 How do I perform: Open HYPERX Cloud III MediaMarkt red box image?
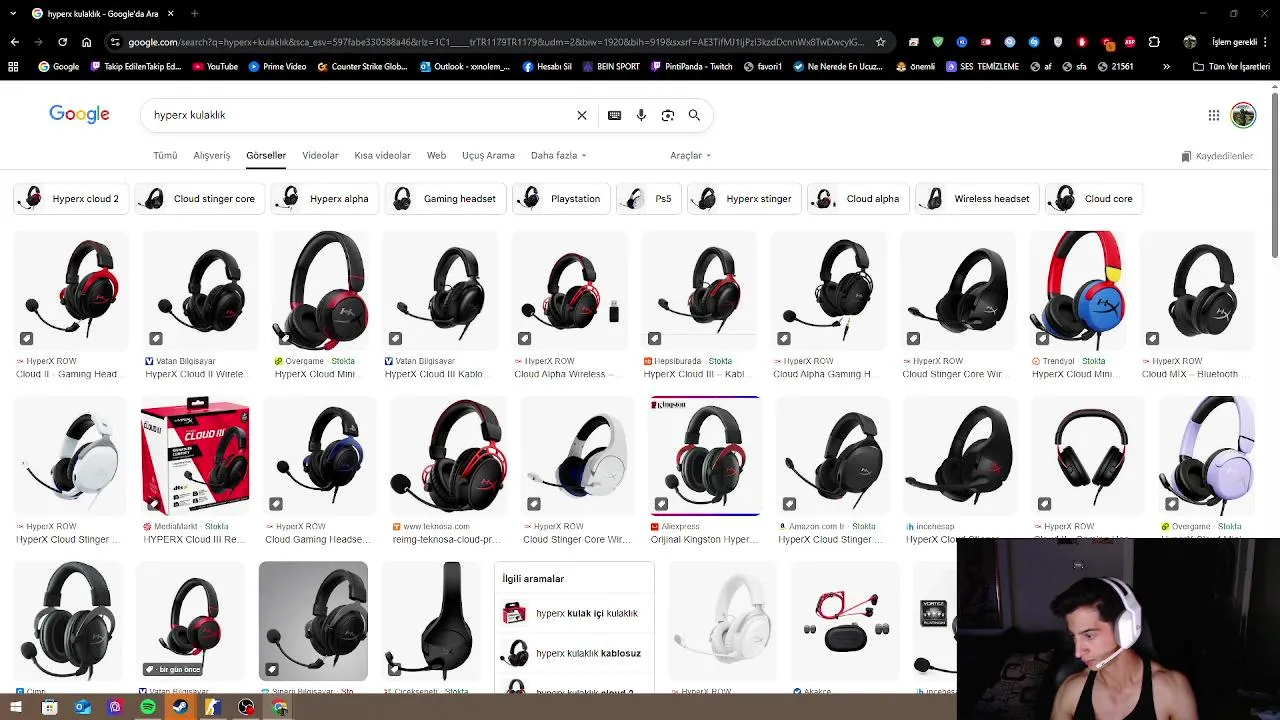[195, 456]
